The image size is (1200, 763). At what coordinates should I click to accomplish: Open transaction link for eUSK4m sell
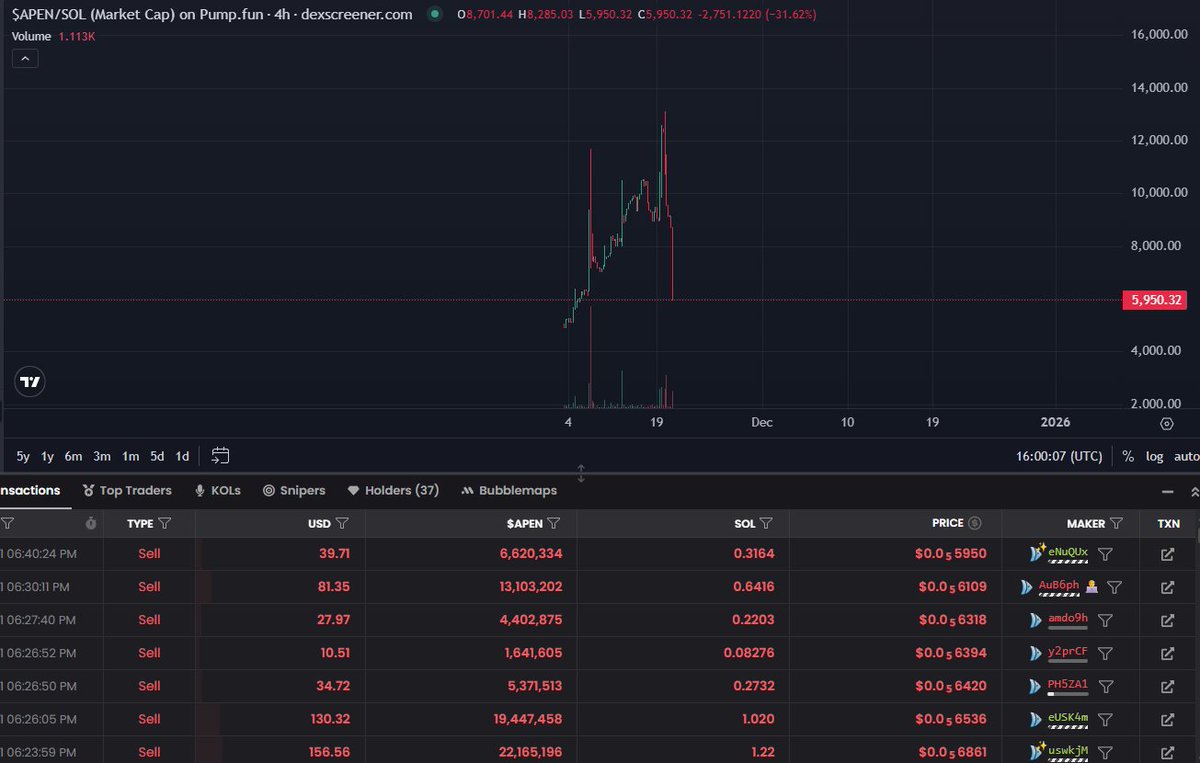coord(1167,719)
